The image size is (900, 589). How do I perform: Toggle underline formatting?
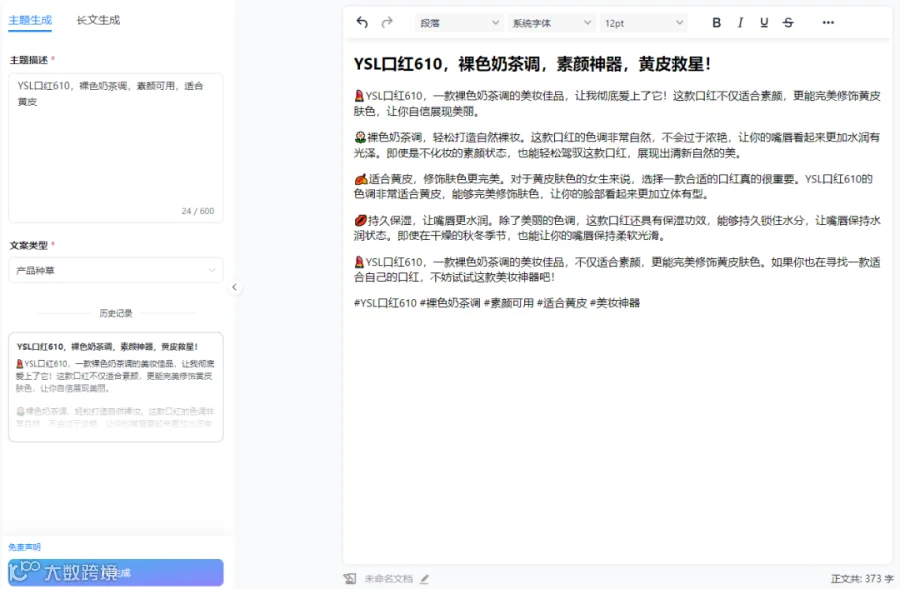(764, 22)
